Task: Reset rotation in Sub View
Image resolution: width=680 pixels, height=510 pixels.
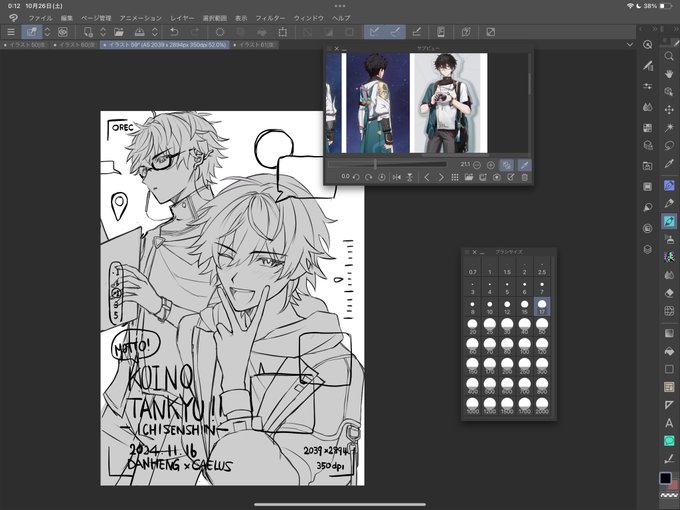Action: coord(382,177)
